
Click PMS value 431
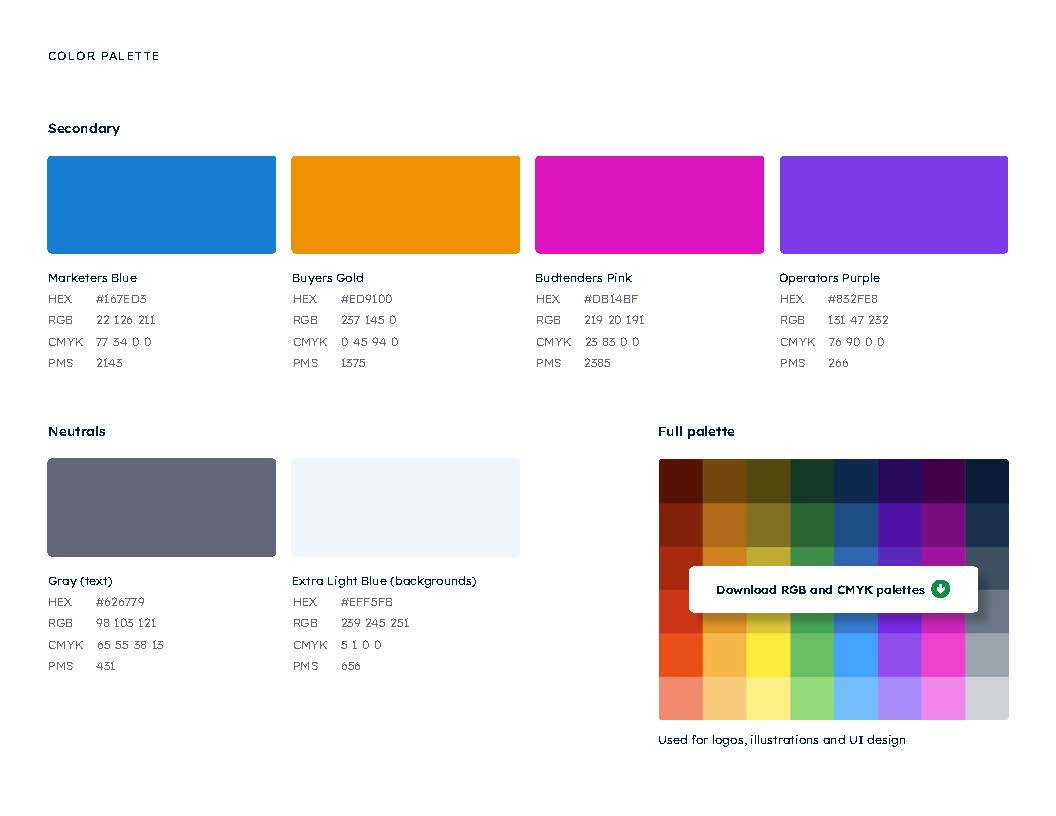tap(106, 666)
